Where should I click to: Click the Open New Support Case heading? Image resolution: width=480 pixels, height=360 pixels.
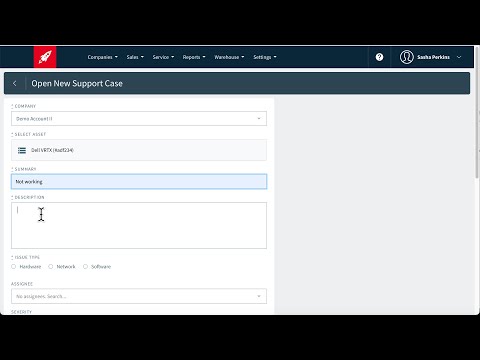(x=77, y=83)
